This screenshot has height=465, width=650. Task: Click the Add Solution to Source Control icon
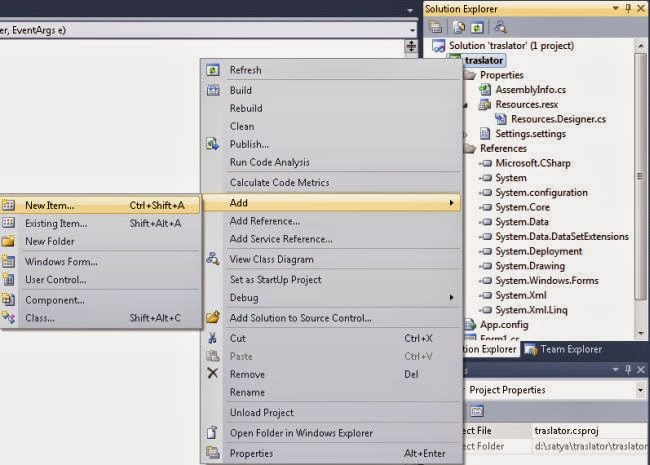pyautogui.click(x=213, y=317)
